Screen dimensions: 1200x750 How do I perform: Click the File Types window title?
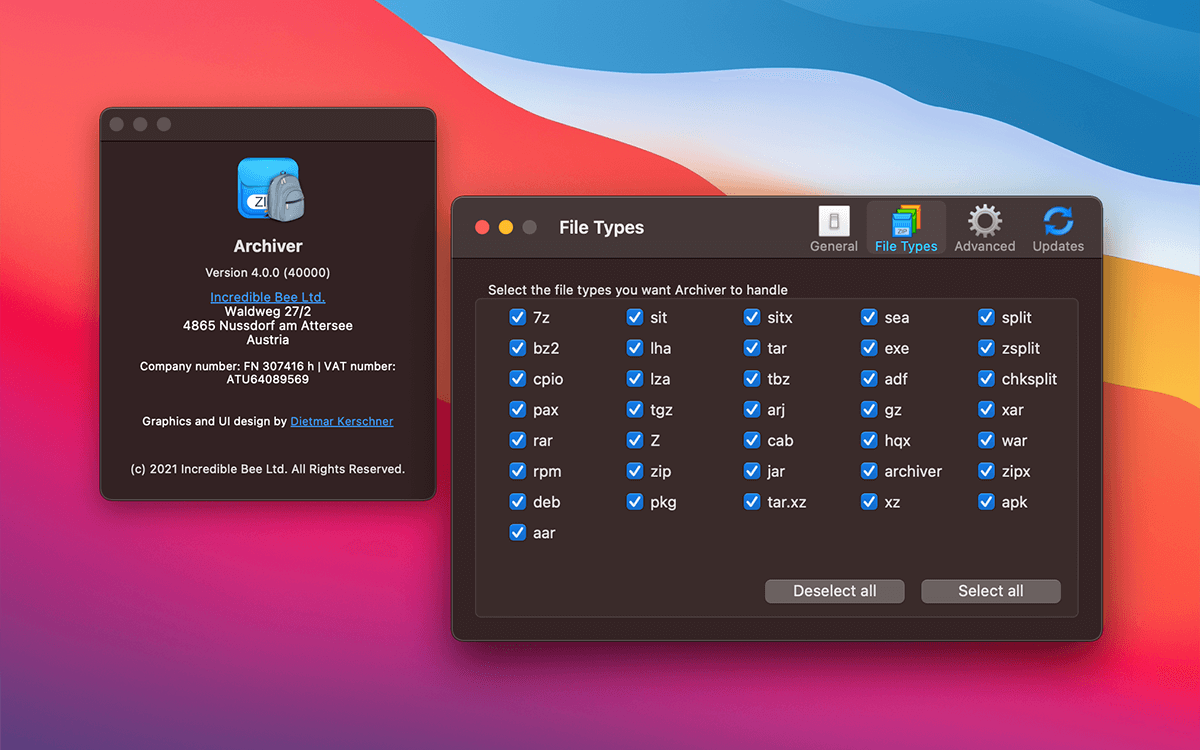[x=602, y=227]
